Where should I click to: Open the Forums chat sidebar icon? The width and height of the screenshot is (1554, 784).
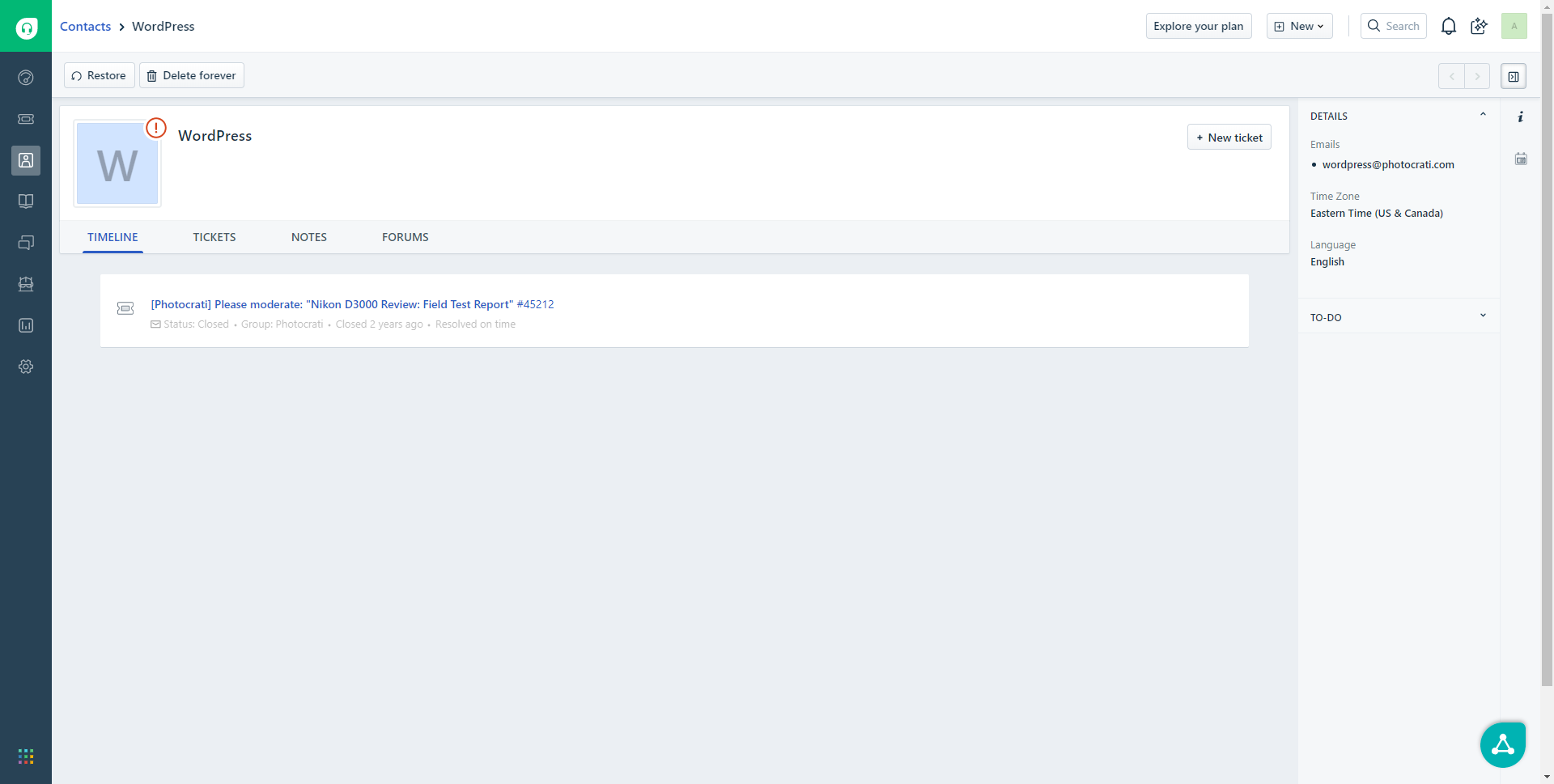26,243
